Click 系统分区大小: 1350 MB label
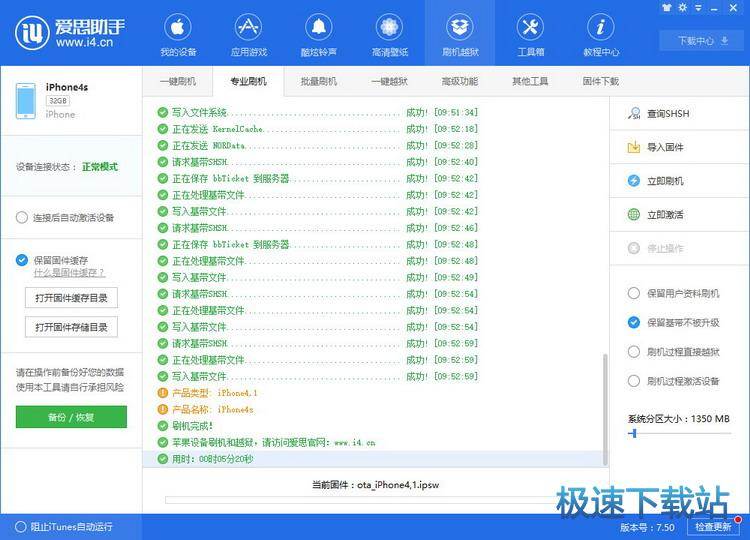This screenshot has height=540, width=750. [x=679, y=419]
